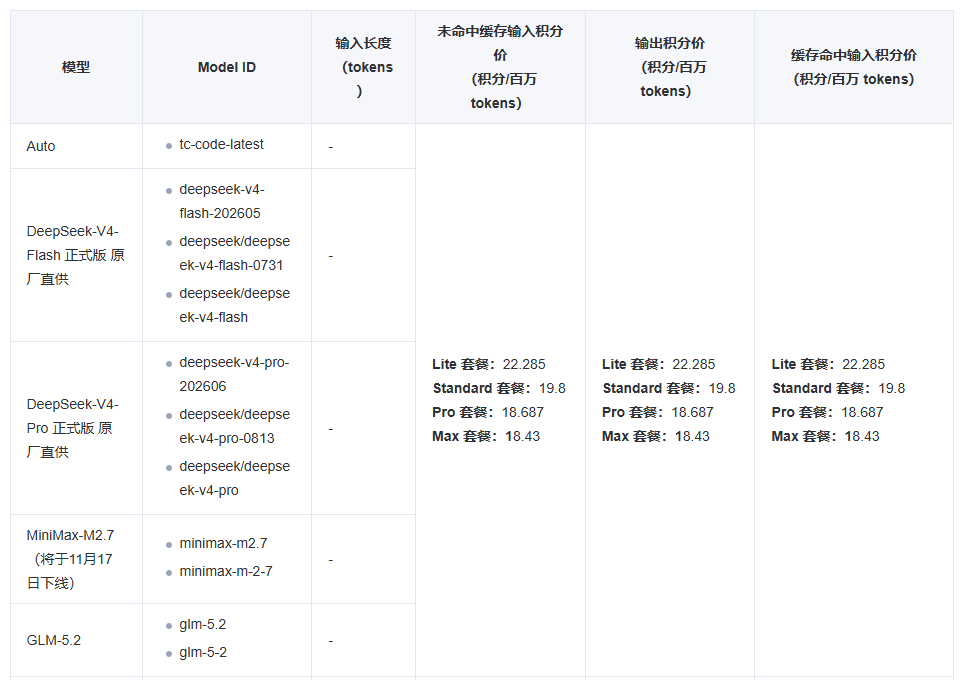This screenshot has height=680, width=963.
Task: Click the "MiniMax-M2.7 (将于11月17日下线)" model name
Action: point(70,559)
